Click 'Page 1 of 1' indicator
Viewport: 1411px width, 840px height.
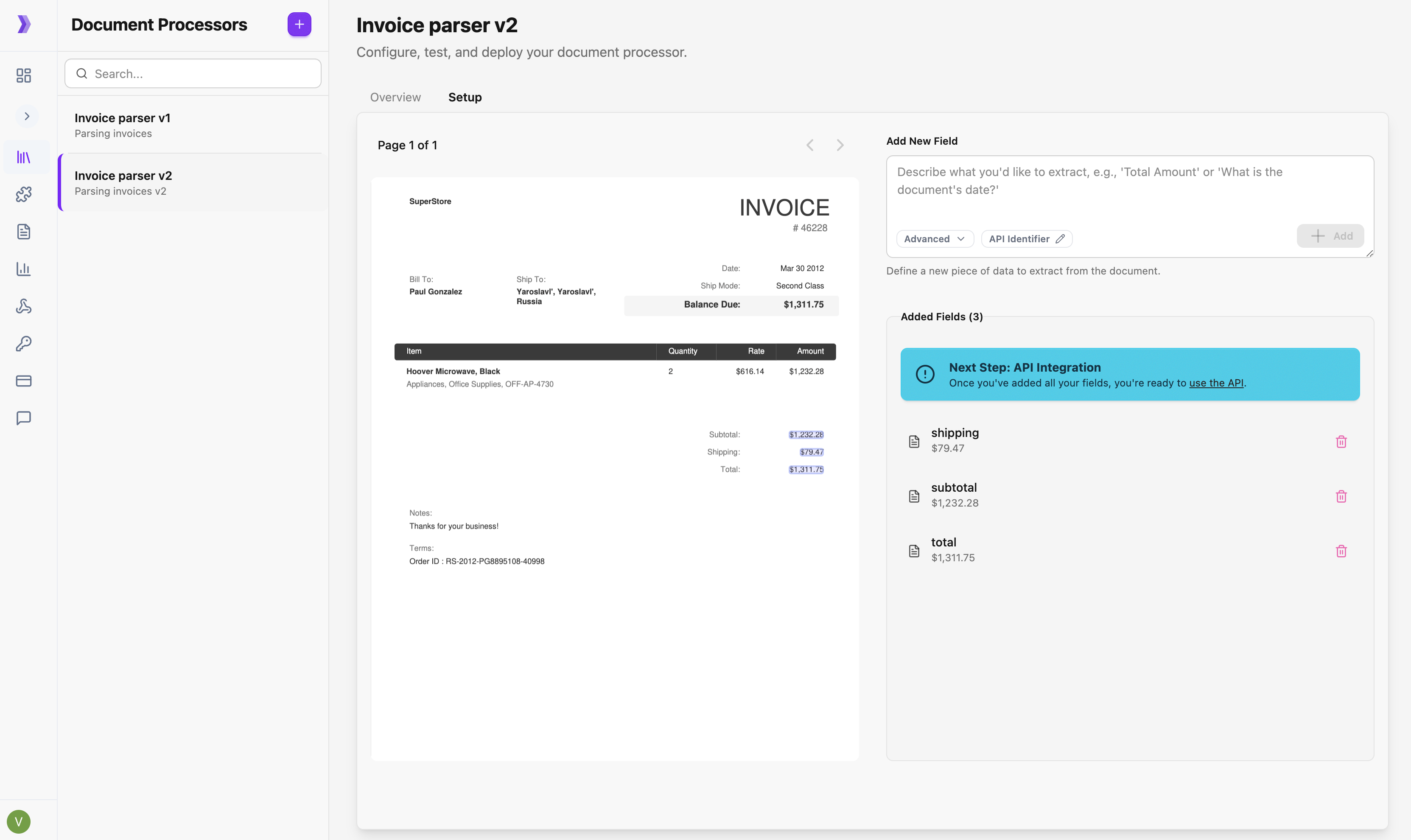click(408, 146)
